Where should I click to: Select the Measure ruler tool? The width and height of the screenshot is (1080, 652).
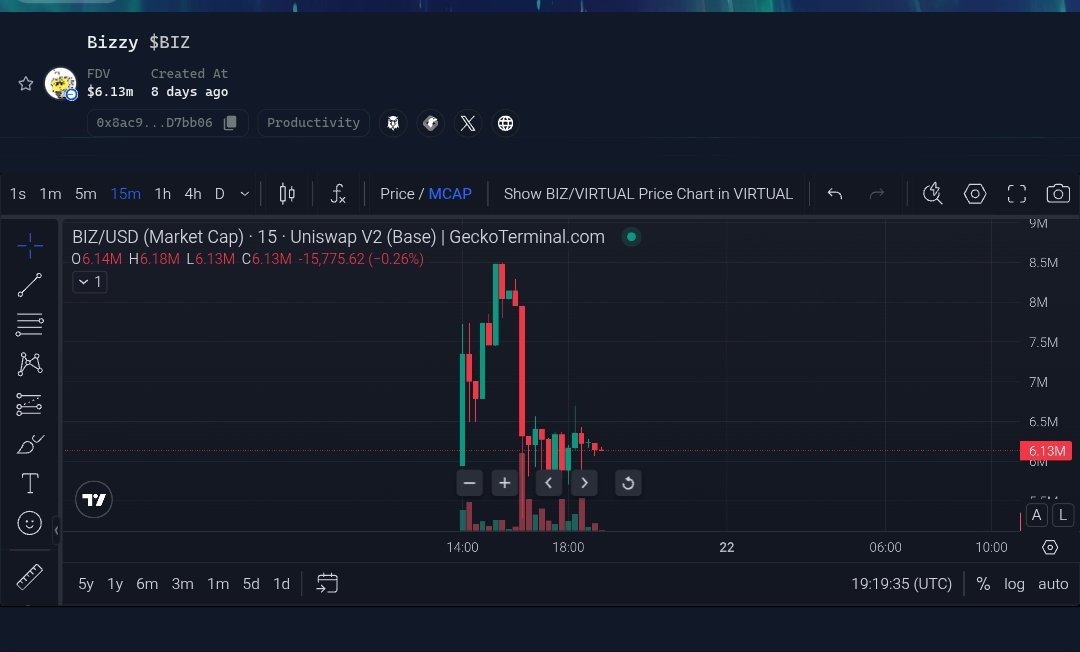[x=30, y=577]
